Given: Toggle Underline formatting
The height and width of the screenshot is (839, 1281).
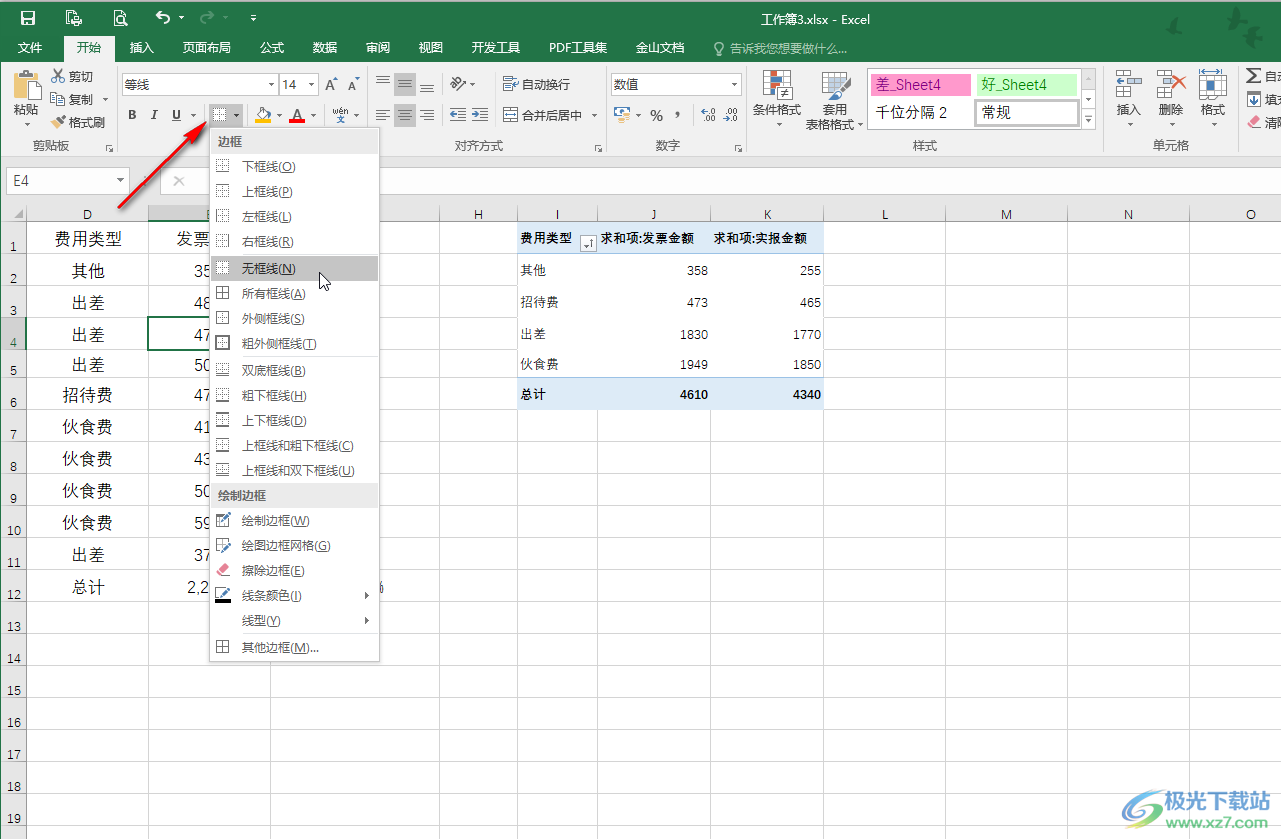Looking at the screenshot, I should 177,115.
